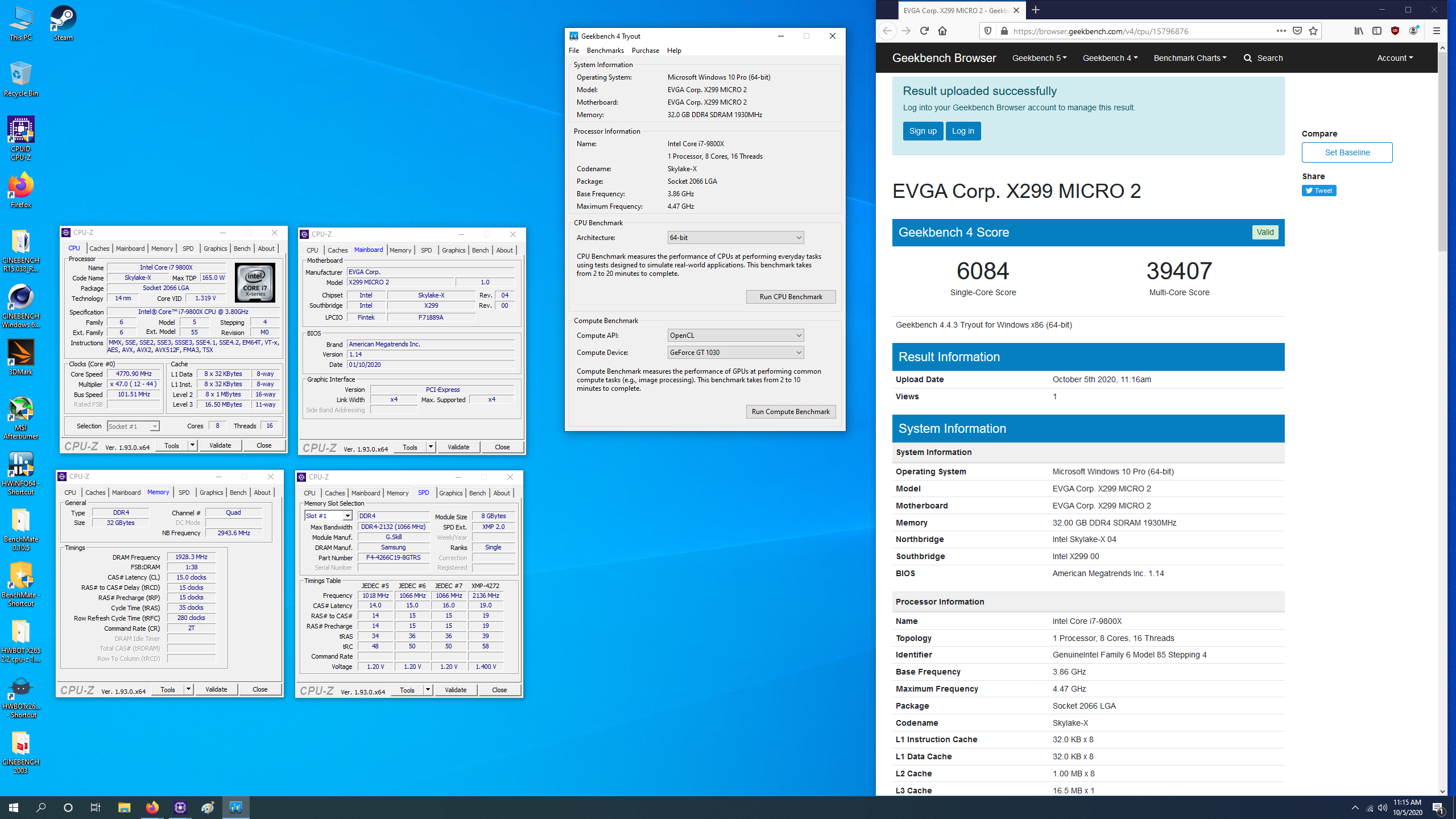The width and height of the screenshot is (1456, 819).
Task: Go to Firefox home page
Action: pos(942,31)
